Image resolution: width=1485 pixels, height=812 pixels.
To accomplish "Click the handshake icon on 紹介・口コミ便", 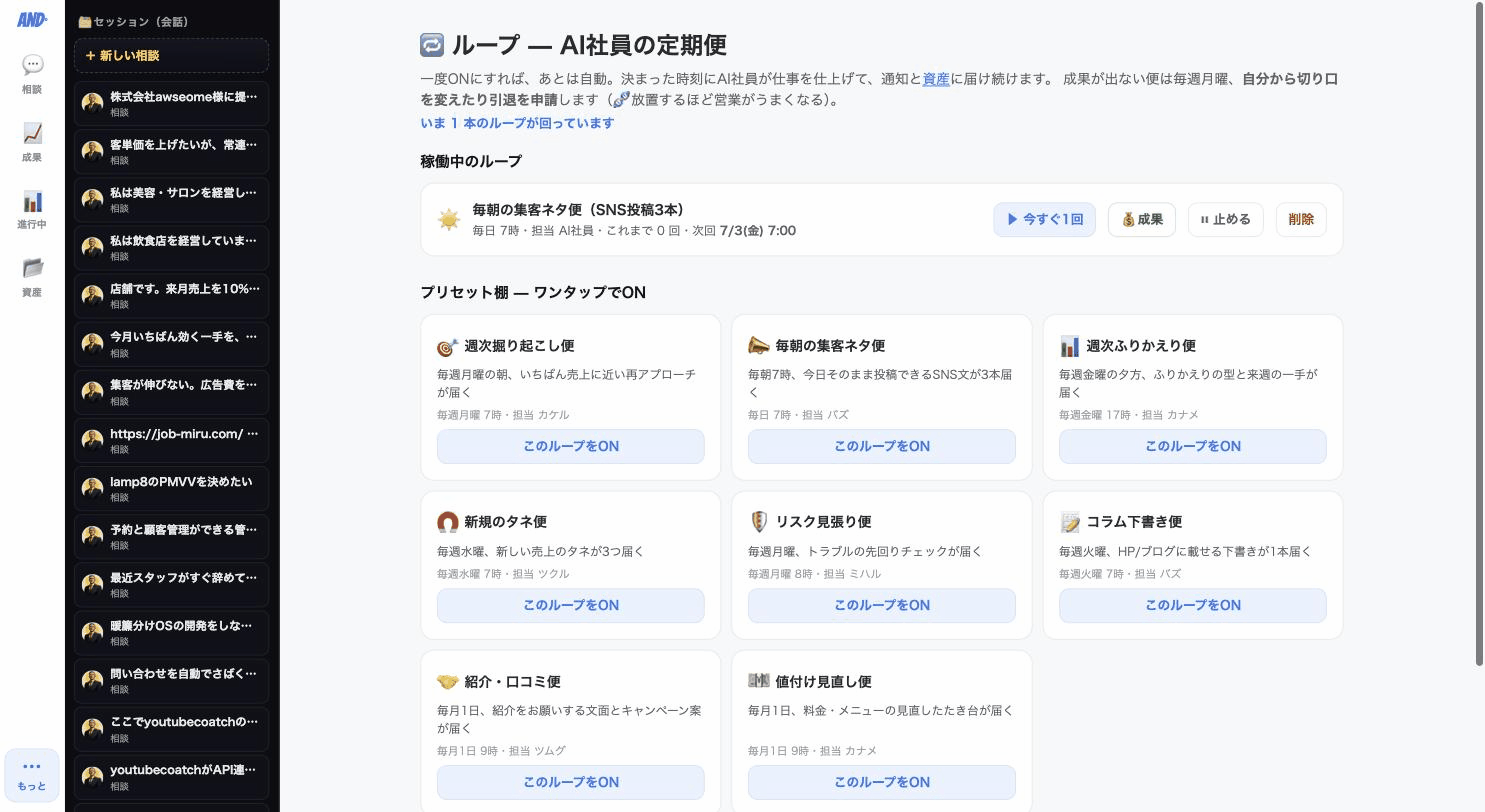I will point(447,682).
